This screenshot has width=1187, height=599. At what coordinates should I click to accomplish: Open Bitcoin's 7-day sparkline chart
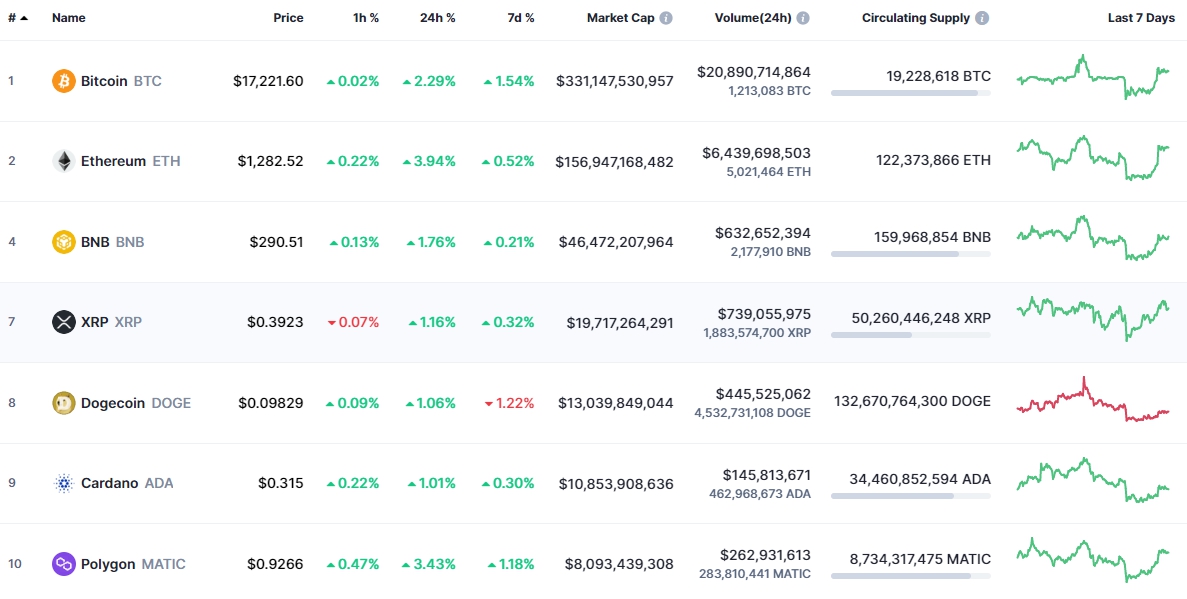coord(1093,76)
